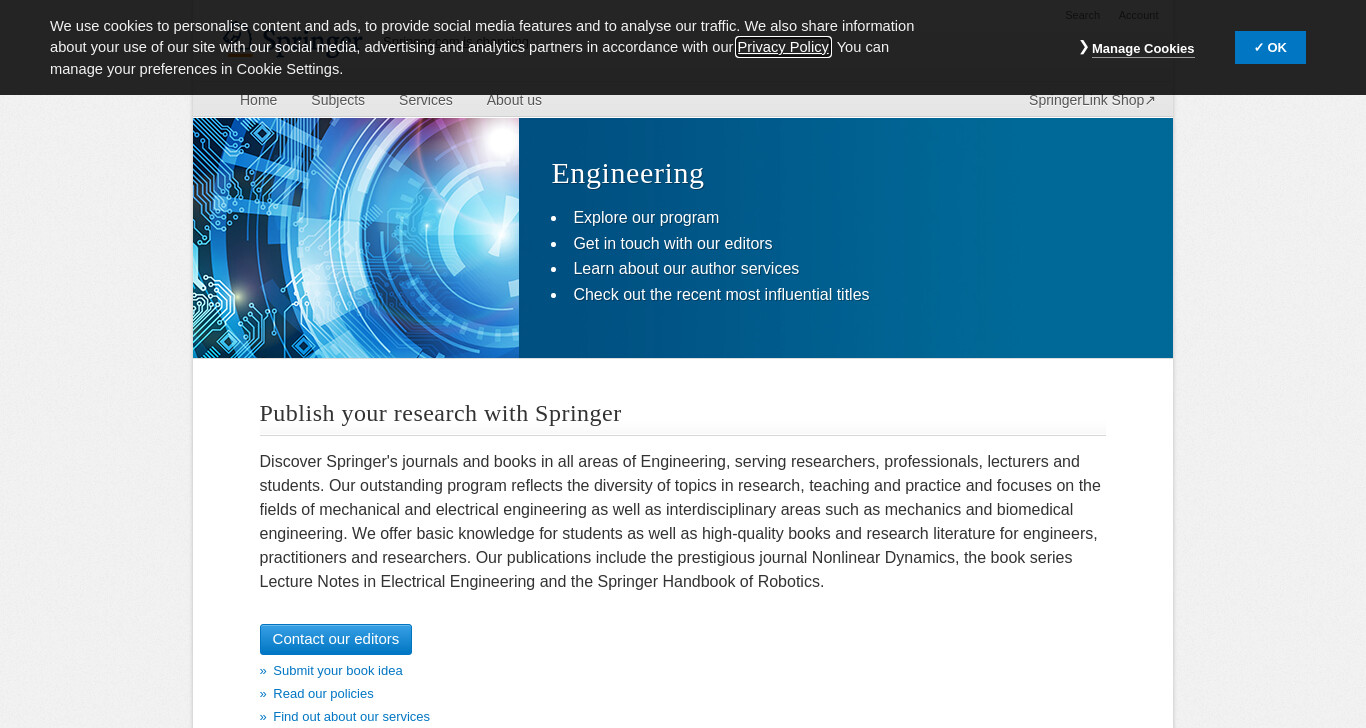Select 'Get in touch with our editors' text
1366x728 pixels.
coord(673,244)
